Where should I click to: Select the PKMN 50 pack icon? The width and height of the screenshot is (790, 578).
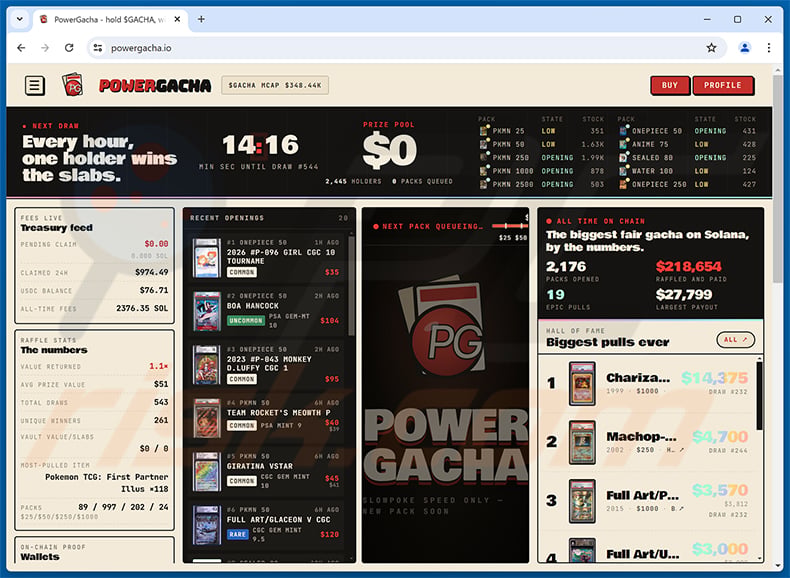tap(484, 144)
